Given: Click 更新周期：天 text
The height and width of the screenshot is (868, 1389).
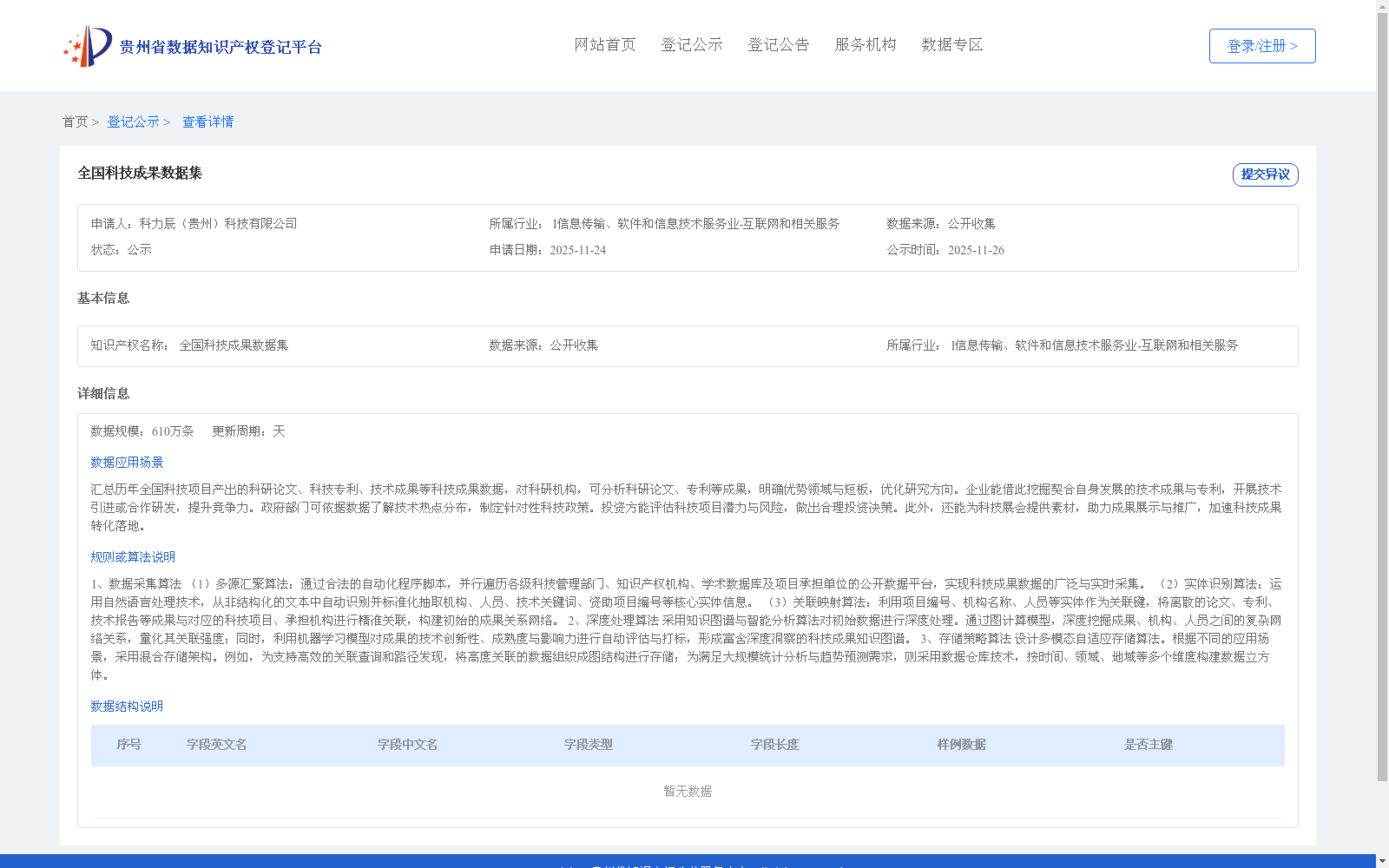Looking at the screenshot, I should (248, 431).
